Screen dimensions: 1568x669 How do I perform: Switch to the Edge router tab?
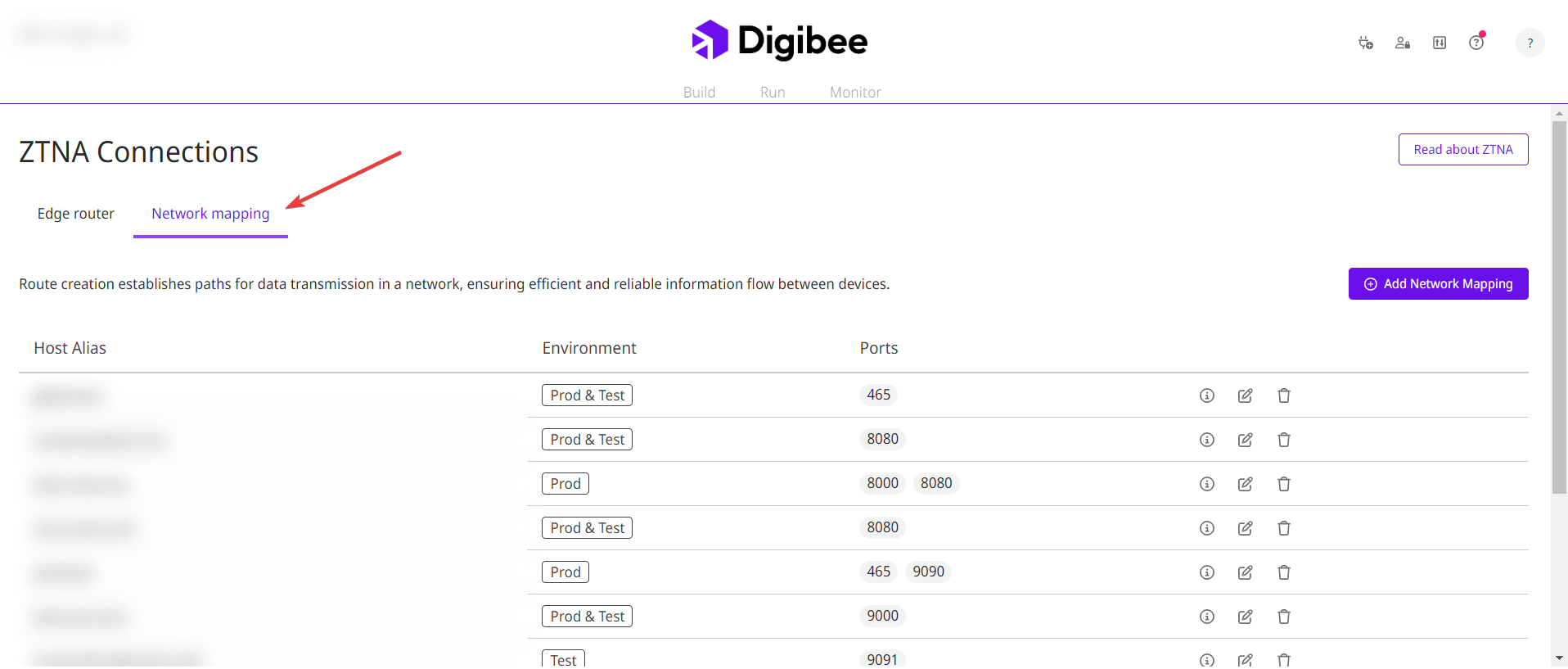coord(76,214)
